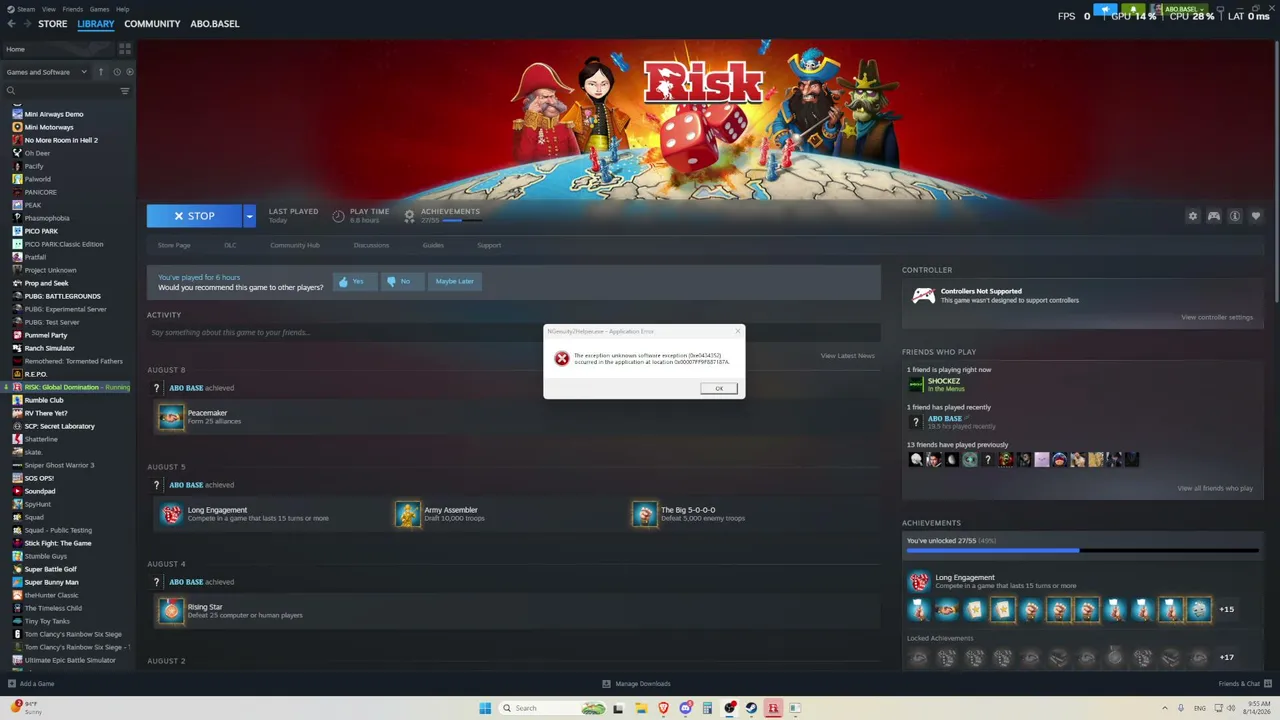Image resolution: width=1280 pixels, height=720 pixels.
Task: Click the activity status input field
Action: pyautogui.click(x=514, y=332)
